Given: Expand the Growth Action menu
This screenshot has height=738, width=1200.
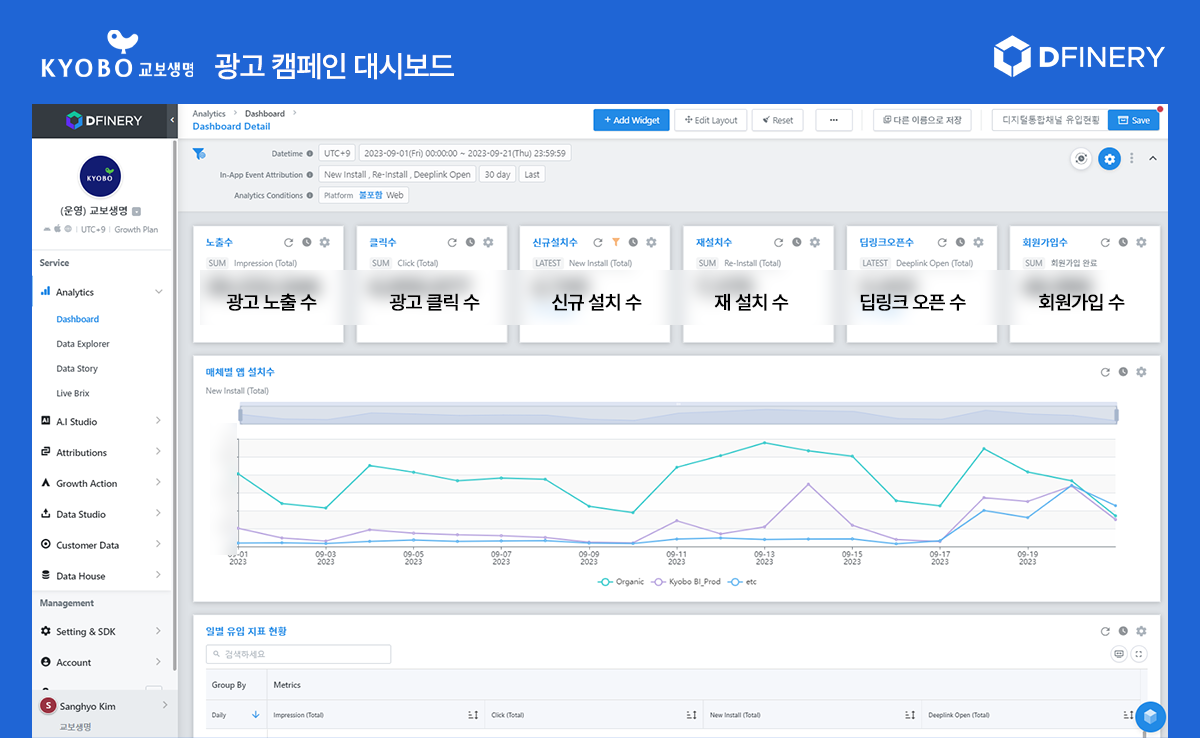Looking at the screenshot, I should coord(158,483).
